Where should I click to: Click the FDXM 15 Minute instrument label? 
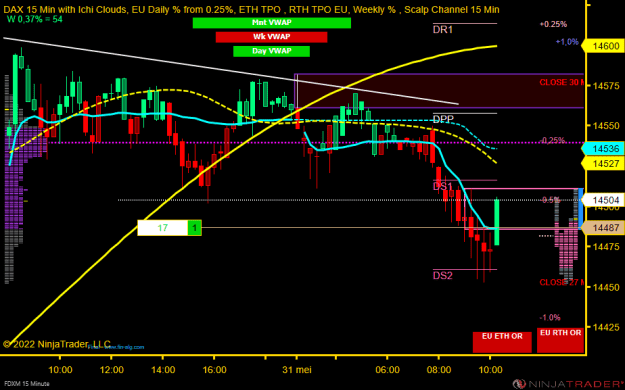tap(27, 384)
